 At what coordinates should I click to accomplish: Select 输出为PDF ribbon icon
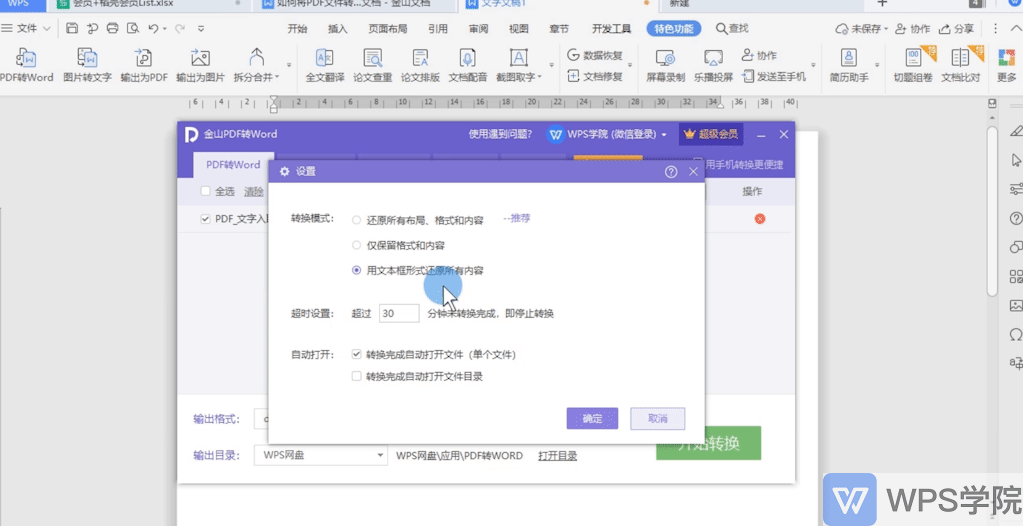144,65
